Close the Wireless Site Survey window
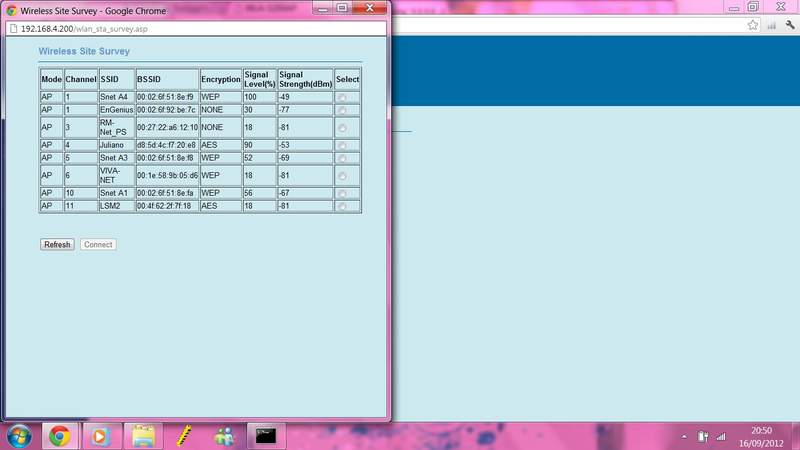The width and height of the screenshot is (800, 450). tap(370, 8)
